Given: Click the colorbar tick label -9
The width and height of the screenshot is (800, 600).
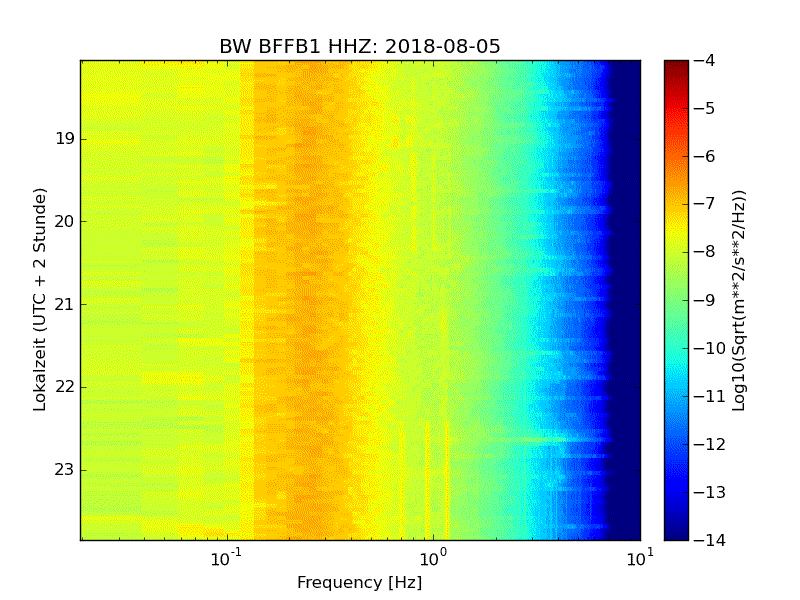Looking at the screenshot, I should [x=705, y=300].
